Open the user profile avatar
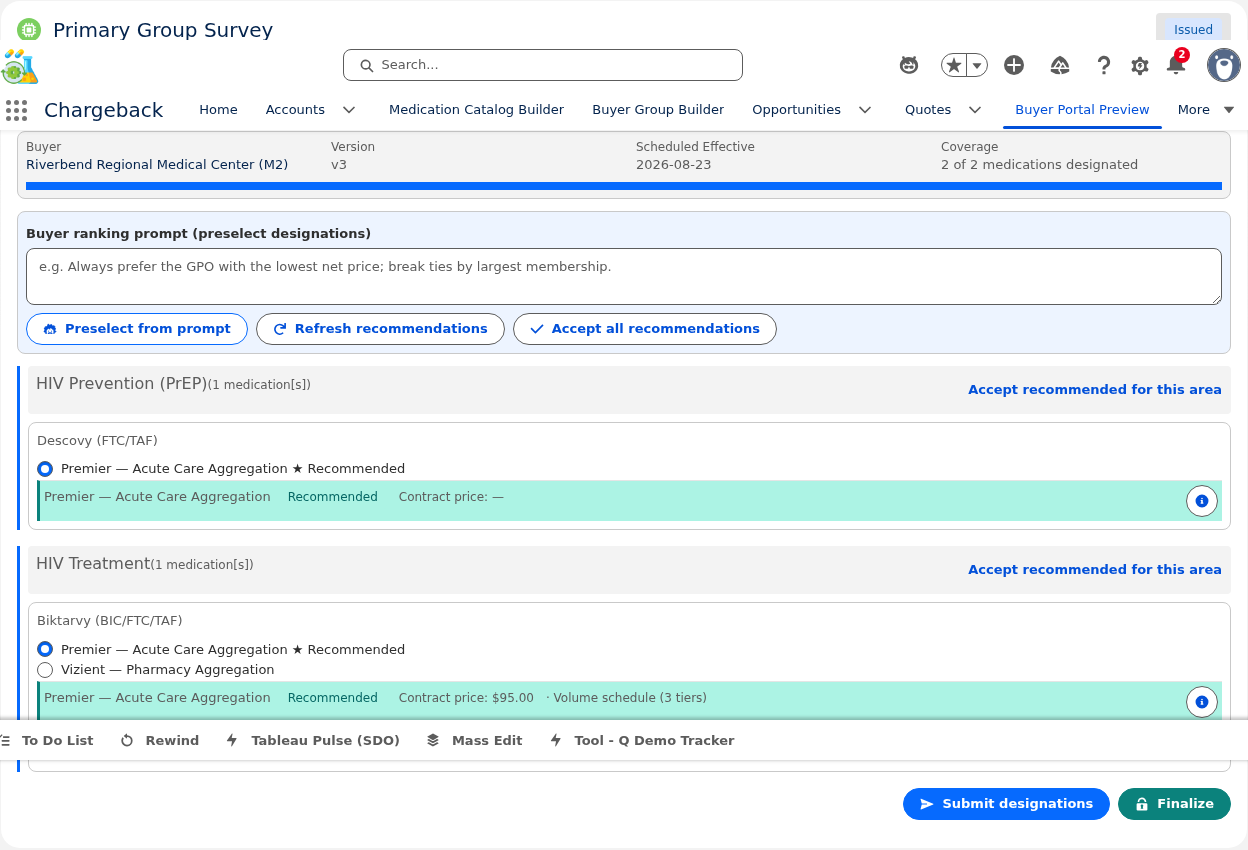The height and width of the screenshot is (850, 1248). (1224, 65)
